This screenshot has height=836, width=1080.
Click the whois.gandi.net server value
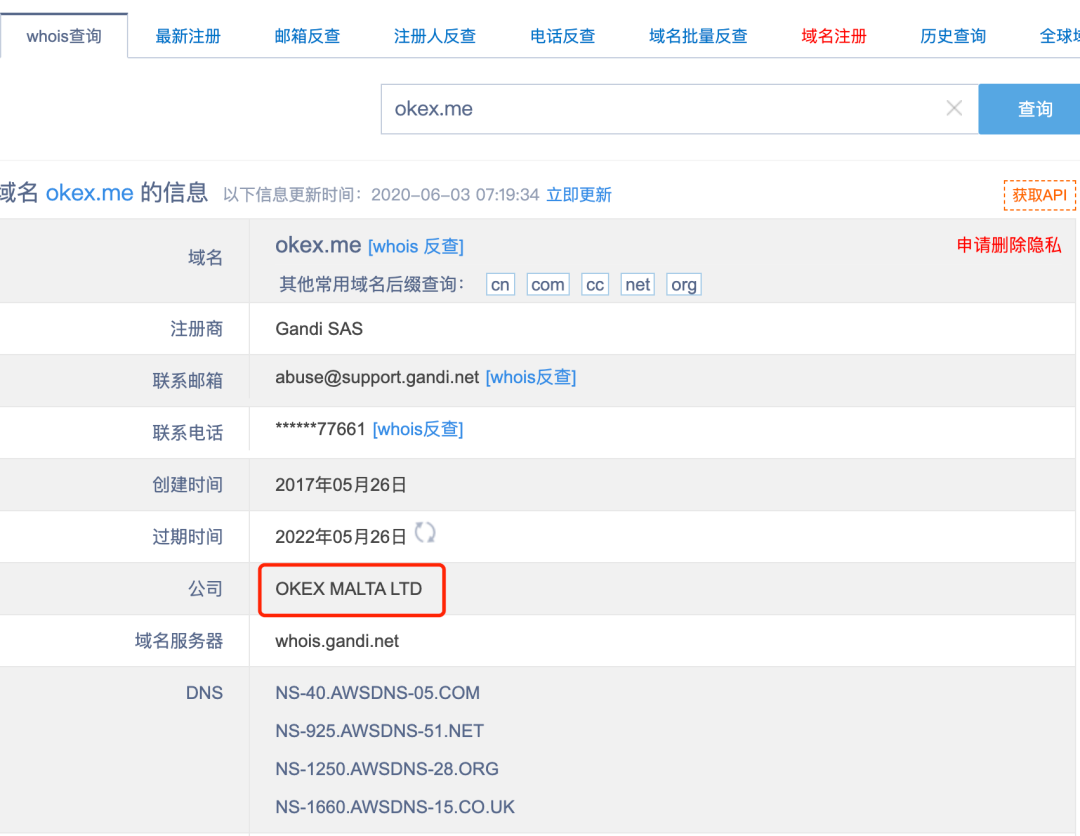[337, 641]
